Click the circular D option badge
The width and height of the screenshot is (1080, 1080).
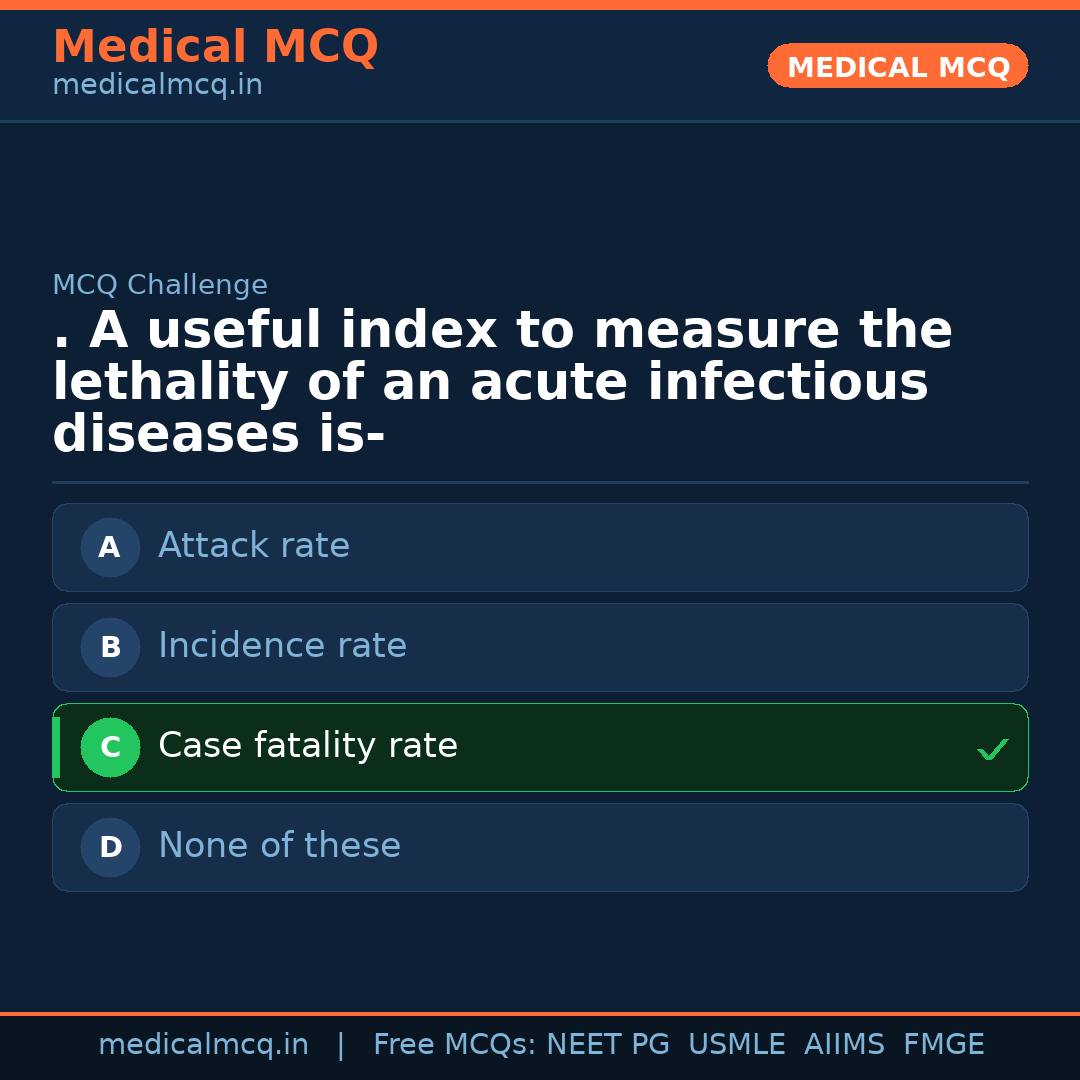(110, 847)
